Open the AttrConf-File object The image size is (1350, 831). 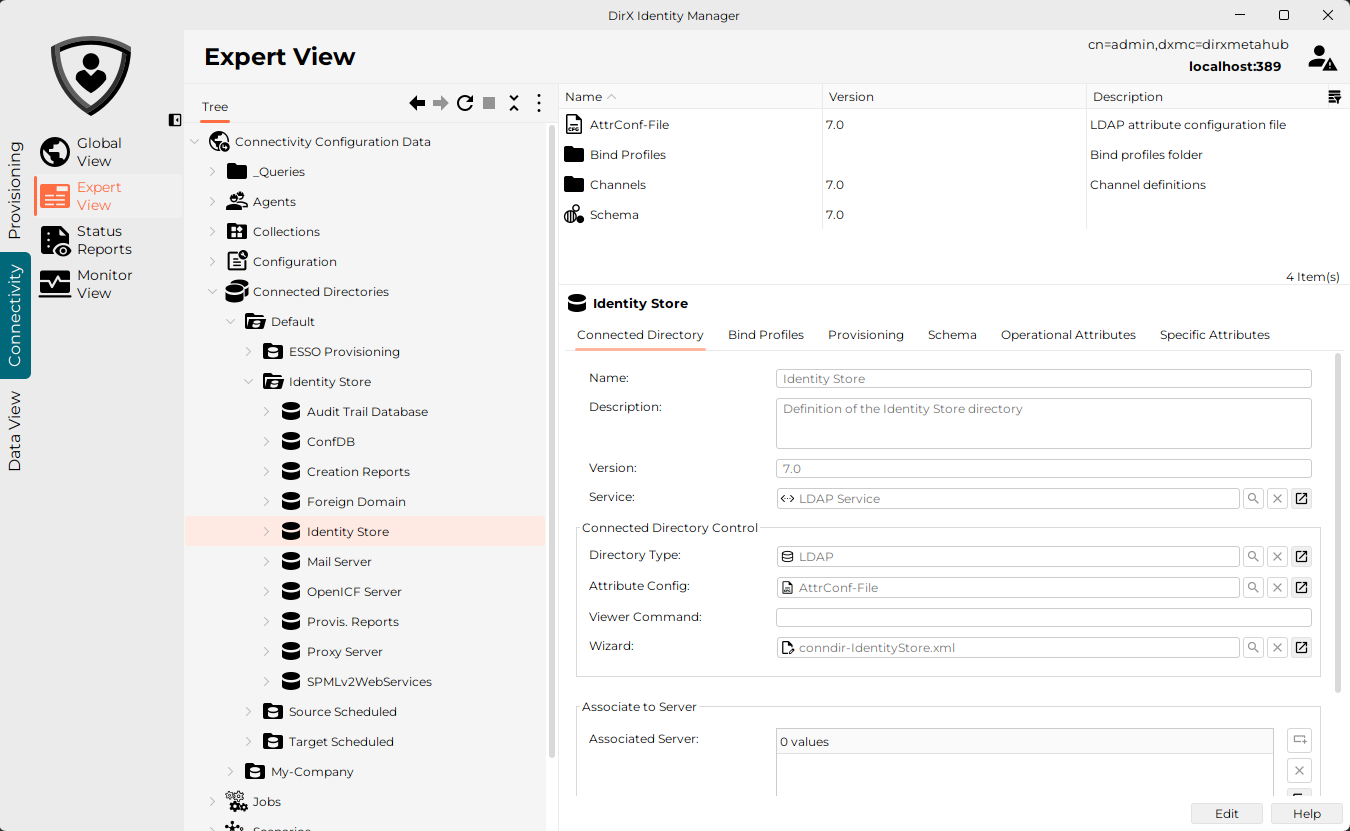point(1301,588)
